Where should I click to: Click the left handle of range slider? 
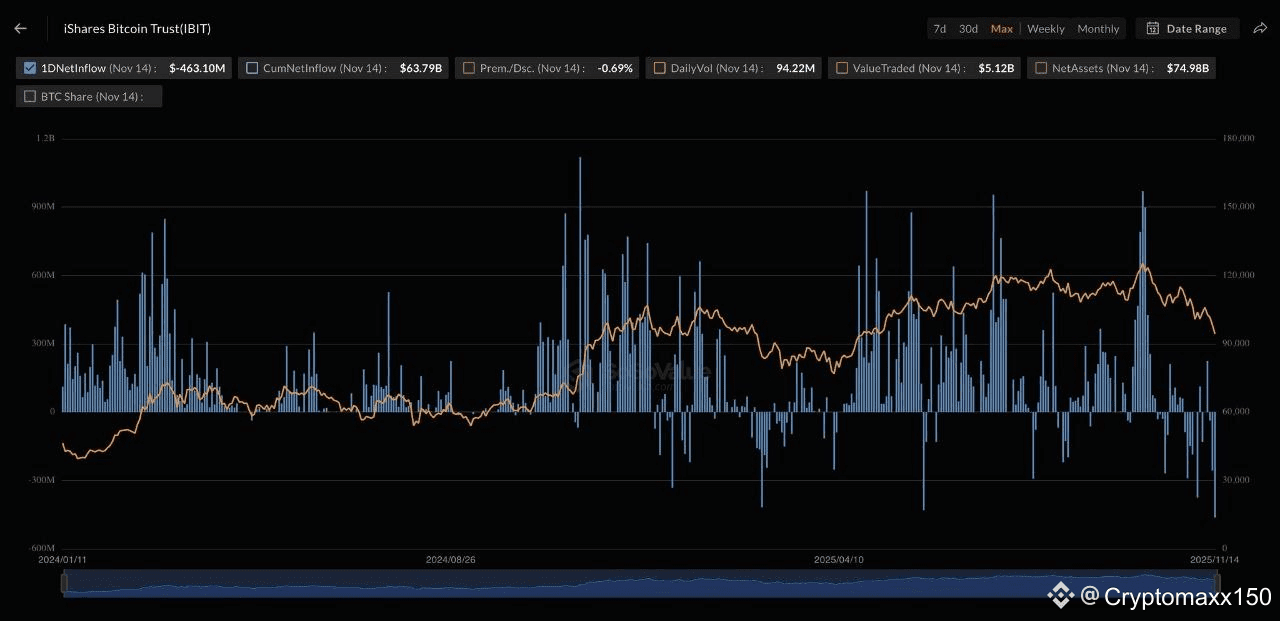pyautogui.click(x=64, y=583)
